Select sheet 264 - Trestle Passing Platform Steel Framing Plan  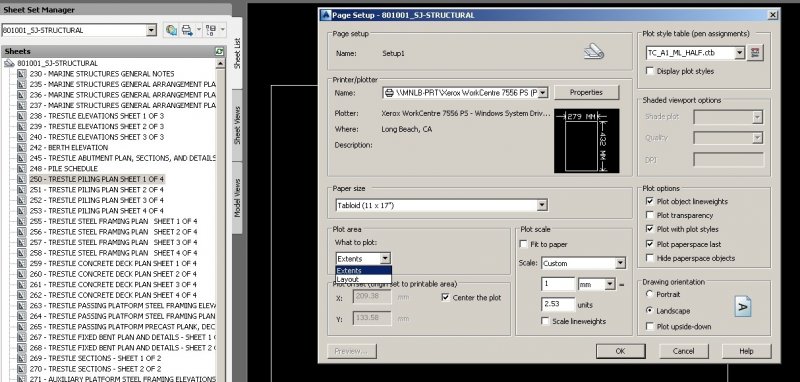click(122, 316)
